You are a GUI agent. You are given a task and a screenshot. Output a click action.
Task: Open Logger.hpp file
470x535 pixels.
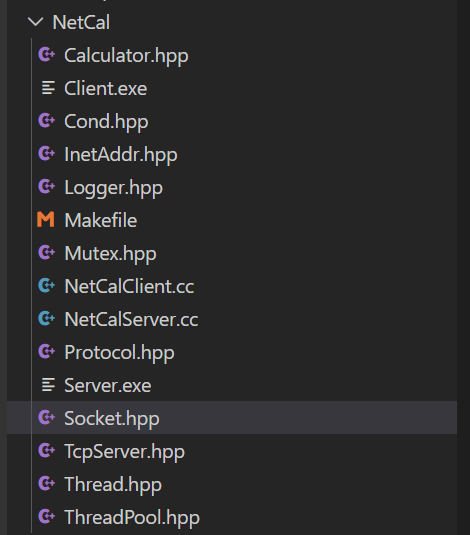[114, 188]
